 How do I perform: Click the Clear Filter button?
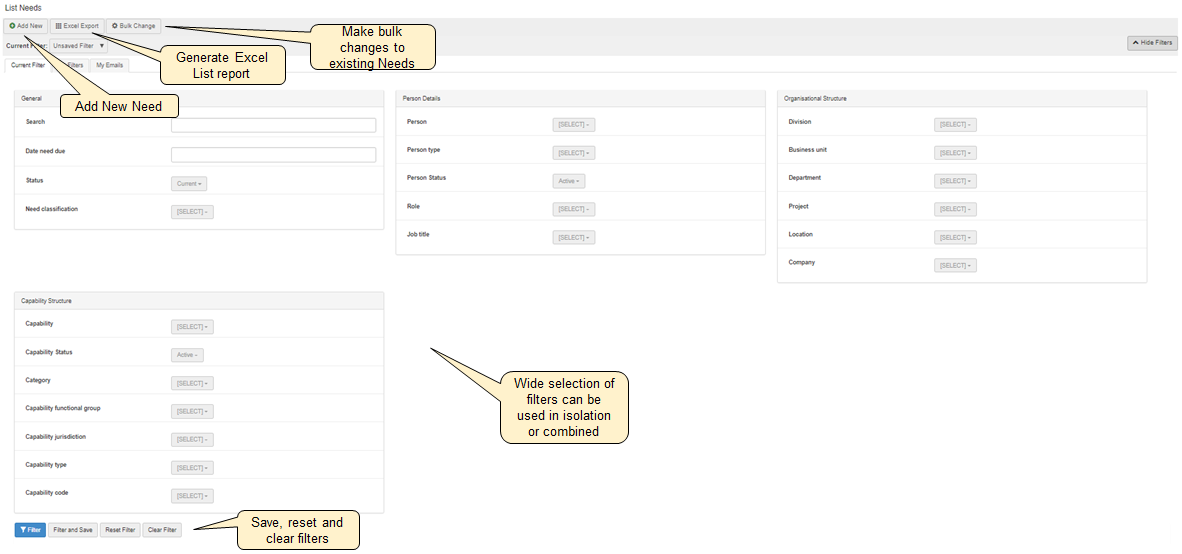click(162, 530)
